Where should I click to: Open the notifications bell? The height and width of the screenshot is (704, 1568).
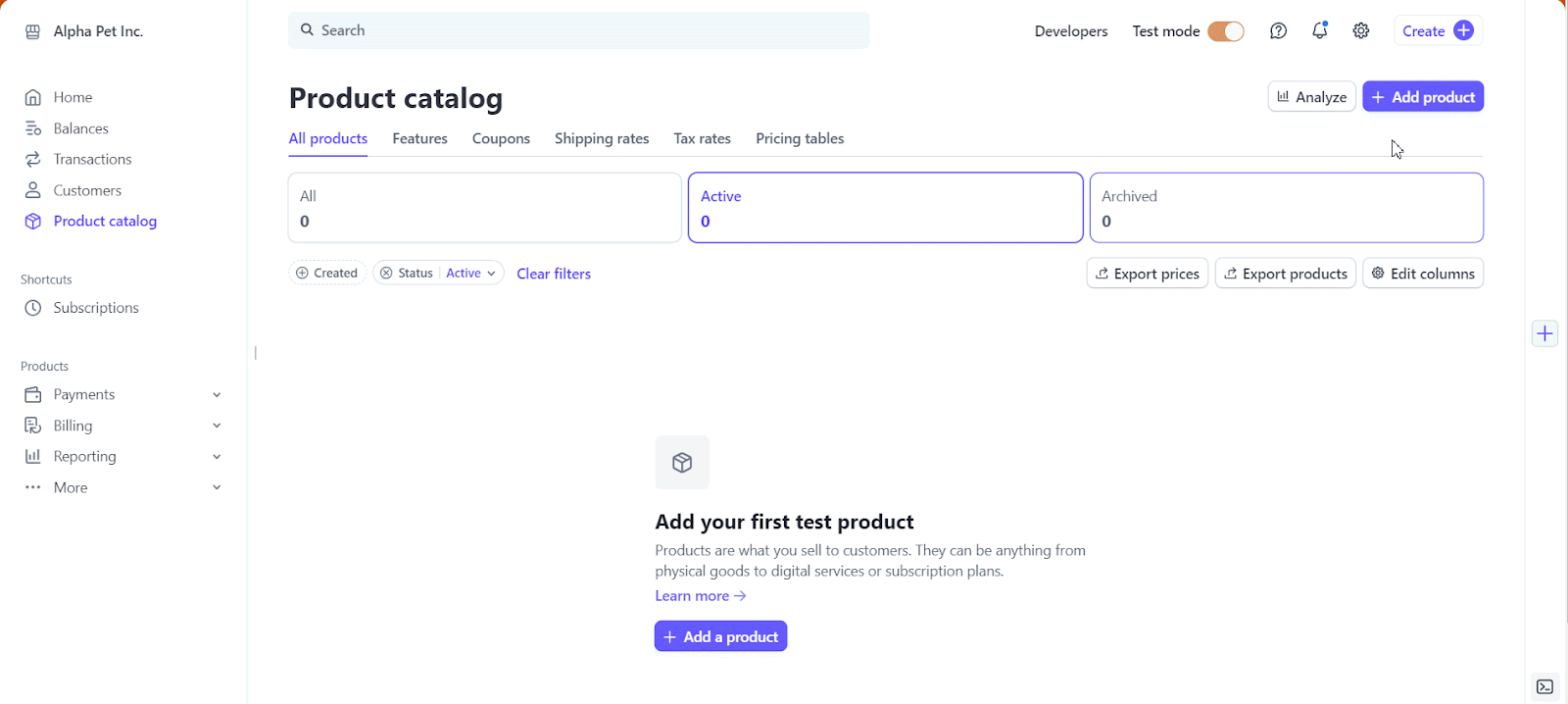point(1320,31)
